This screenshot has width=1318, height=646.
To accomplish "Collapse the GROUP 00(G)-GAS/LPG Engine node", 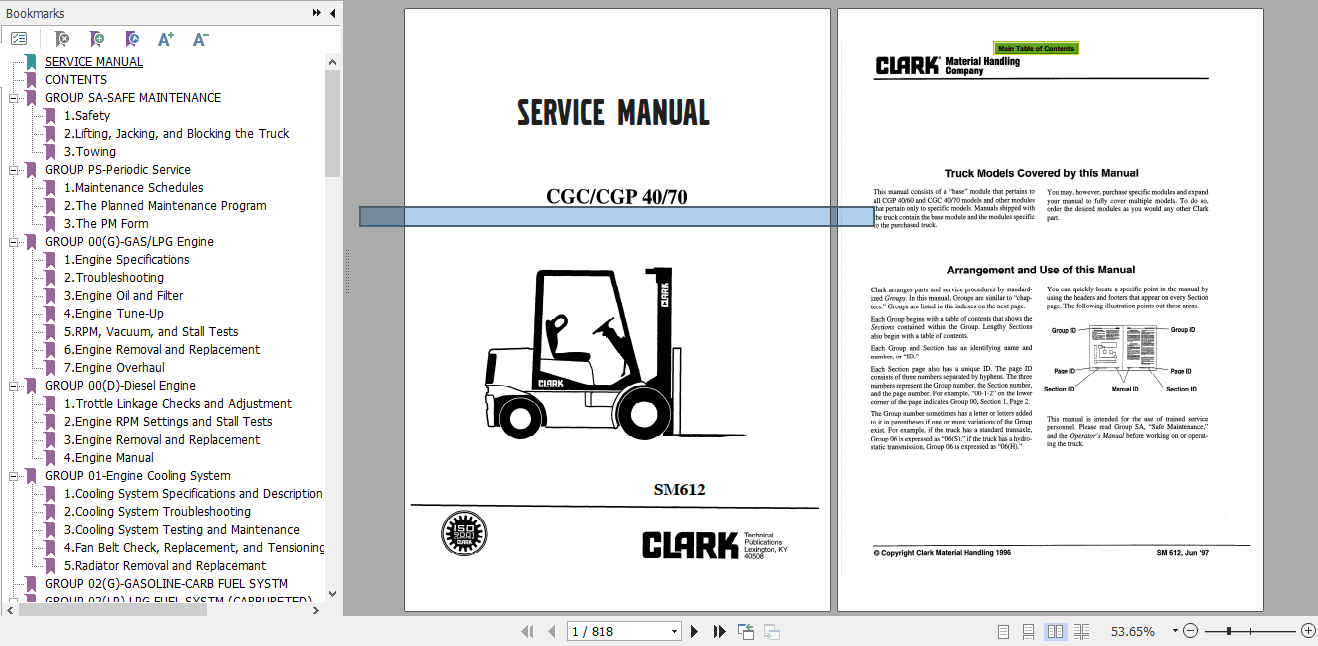I will pos(14,242).
